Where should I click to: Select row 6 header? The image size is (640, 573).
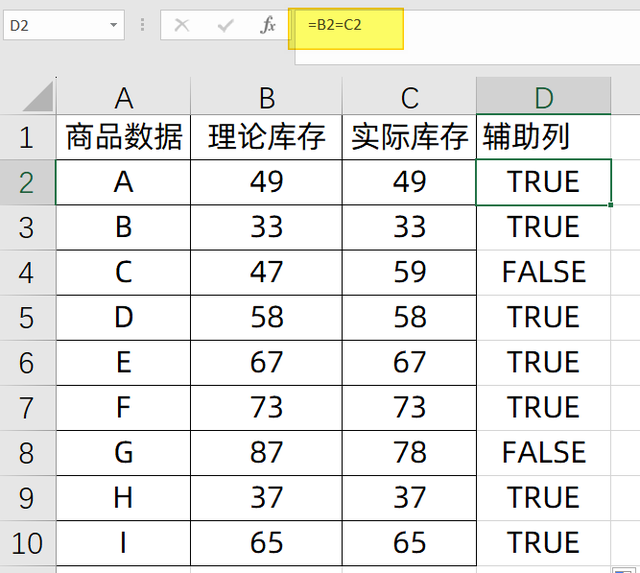coord(27,363)
